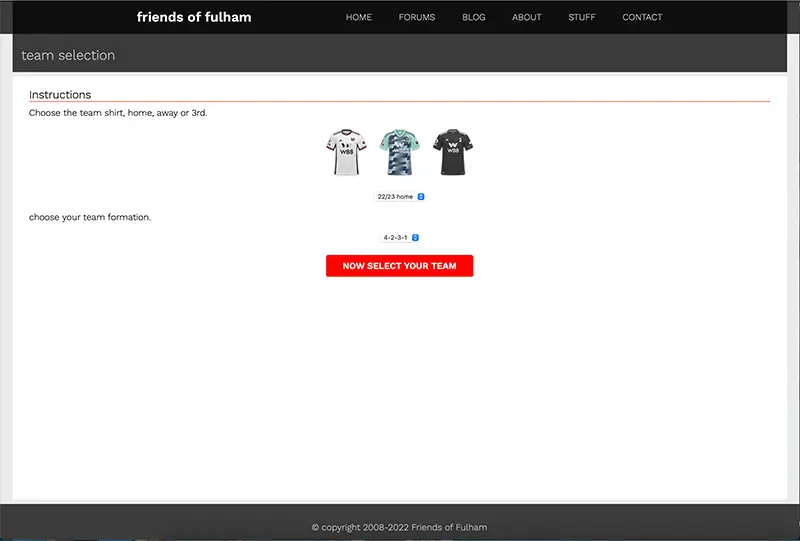Open the Forums nav link
The image size is (800, 541).
416,17
